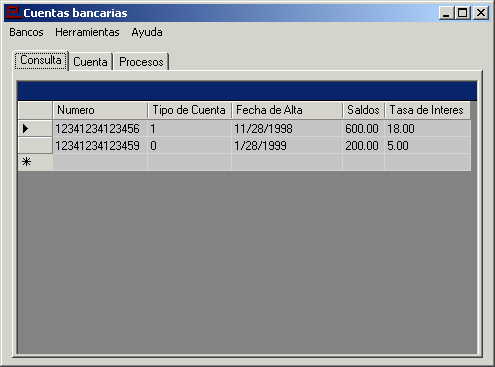Screen dimensions: 495x367
Task: Click the application icon in title bar
Action: point(13,13)
